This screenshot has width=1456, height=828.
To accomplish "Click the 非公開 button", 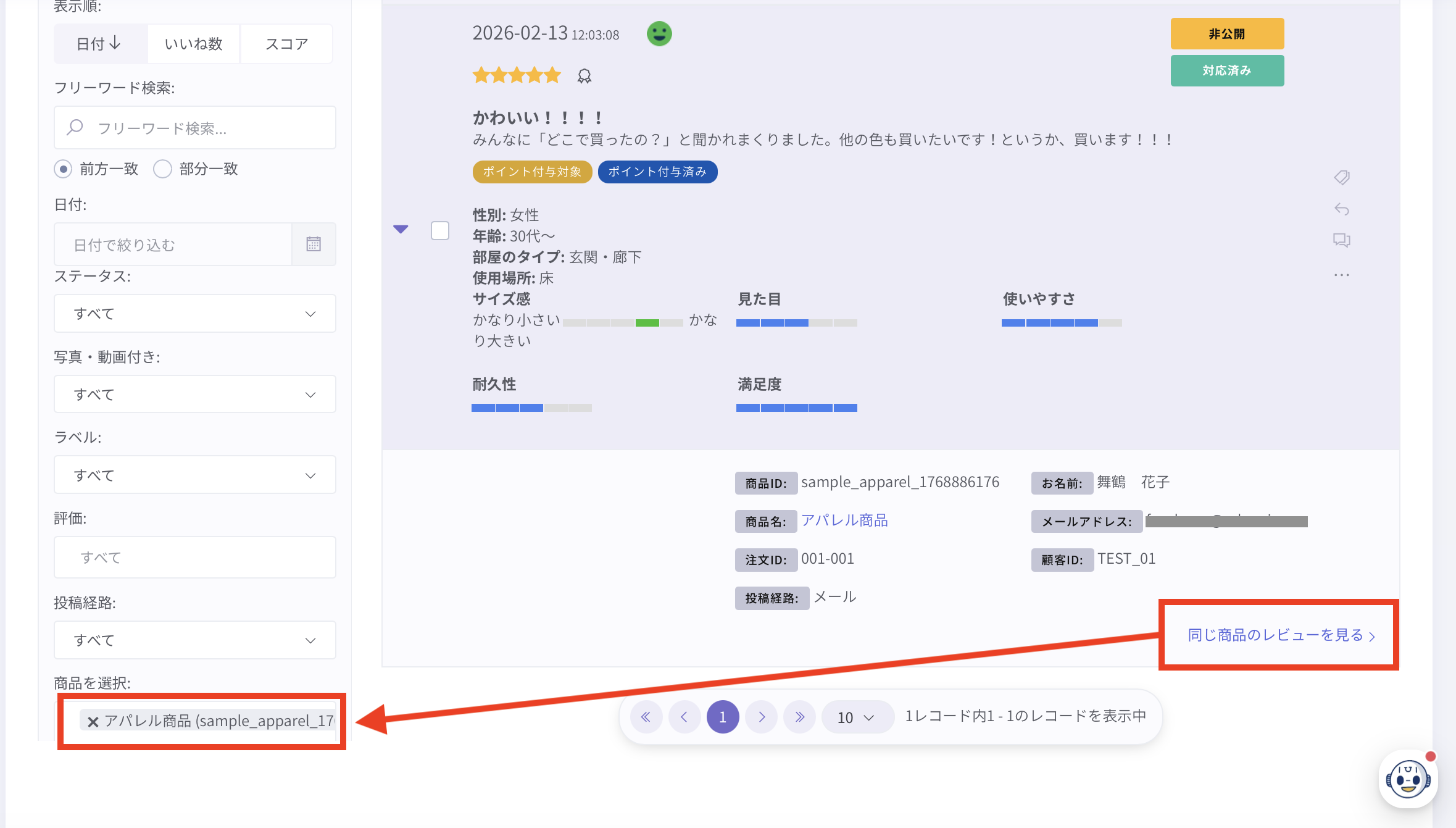I will click(x=1226, y=34).
